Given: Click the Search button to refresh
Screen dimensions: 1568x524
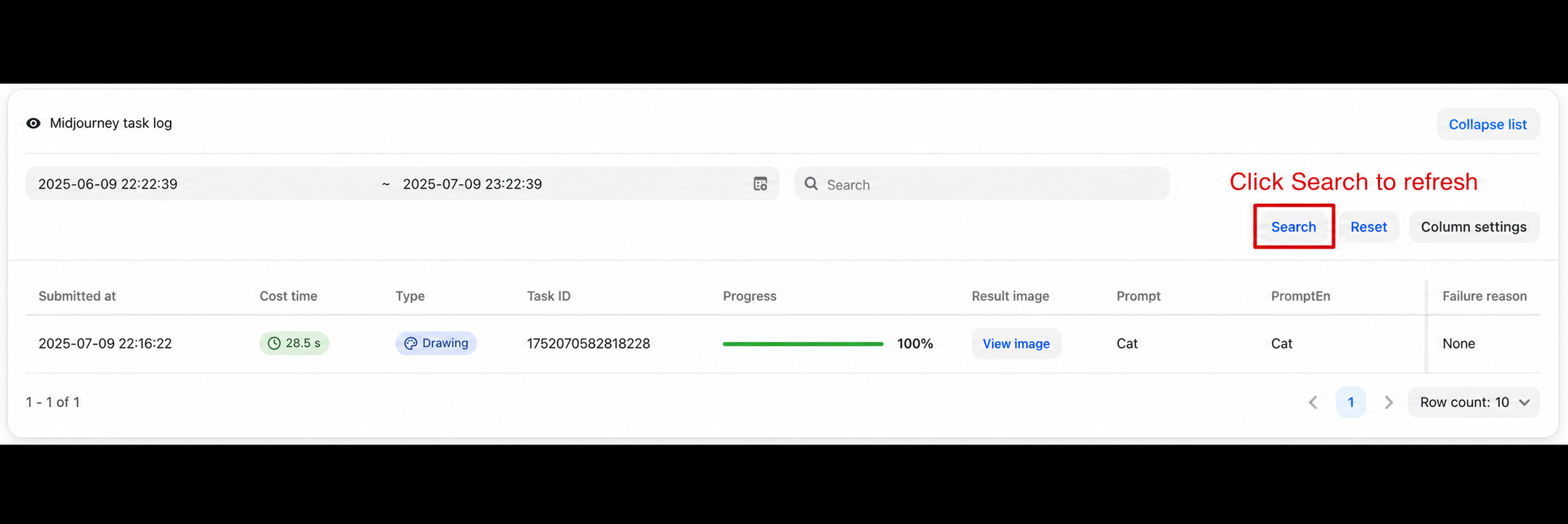Looking at the screenshot, I should [x=1293, y=227].
